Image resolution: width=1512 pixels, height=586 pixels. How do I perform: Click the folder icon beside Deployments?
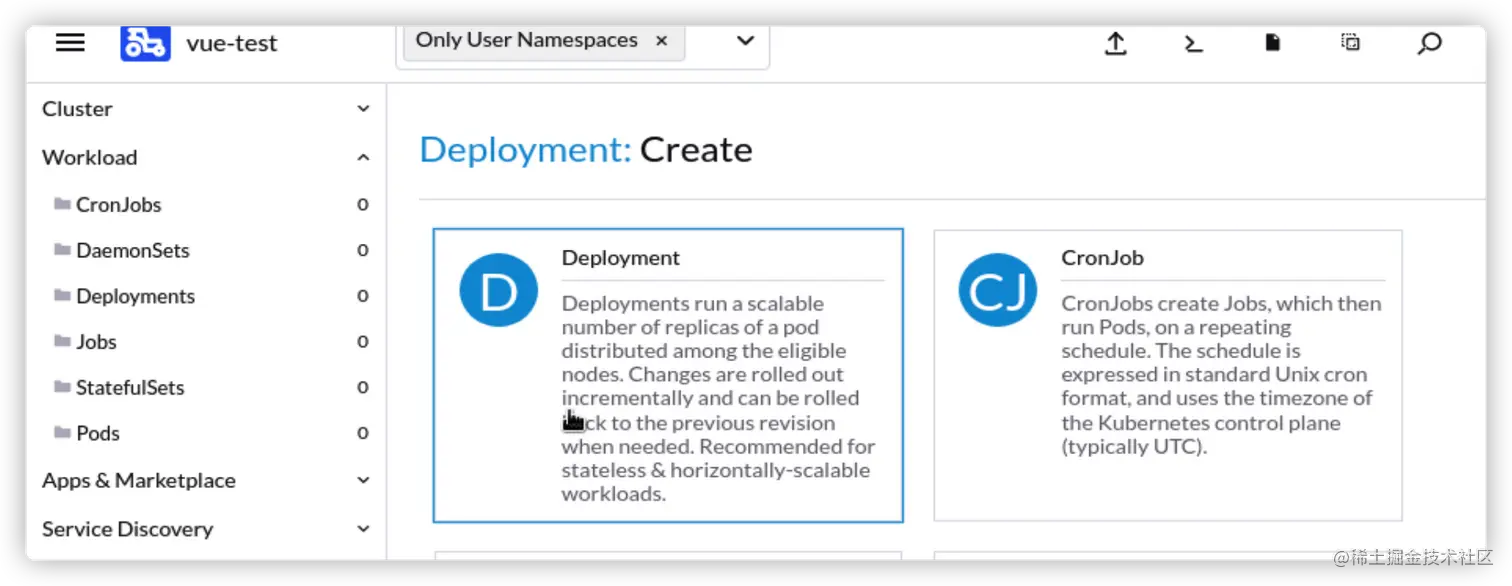[62, 296]
